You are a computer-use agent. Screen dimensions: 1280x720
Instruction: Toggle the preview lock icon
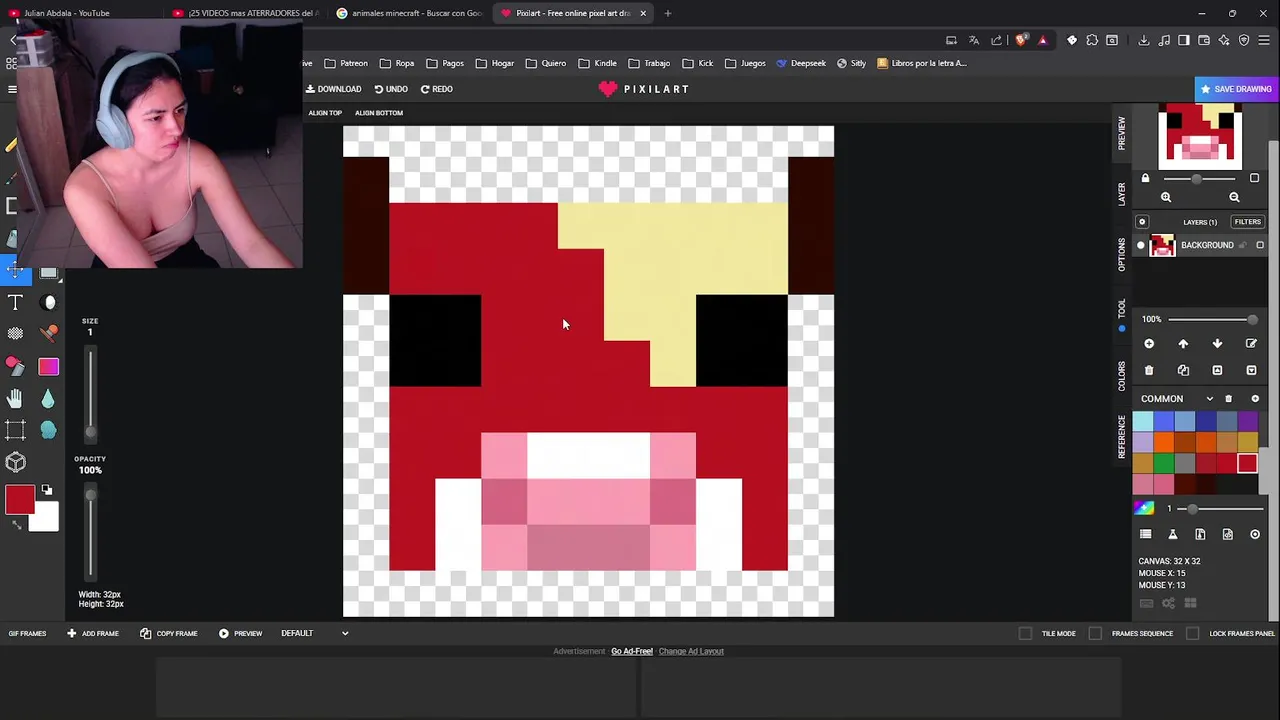pos(1146,179)
